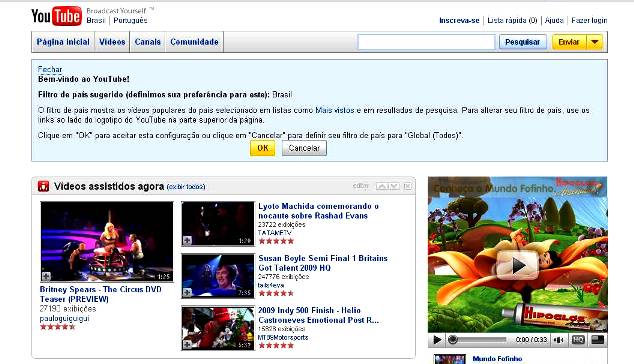Click the Inscreva-se link
The height and width of the screenshot is (364, 634).
459,20
